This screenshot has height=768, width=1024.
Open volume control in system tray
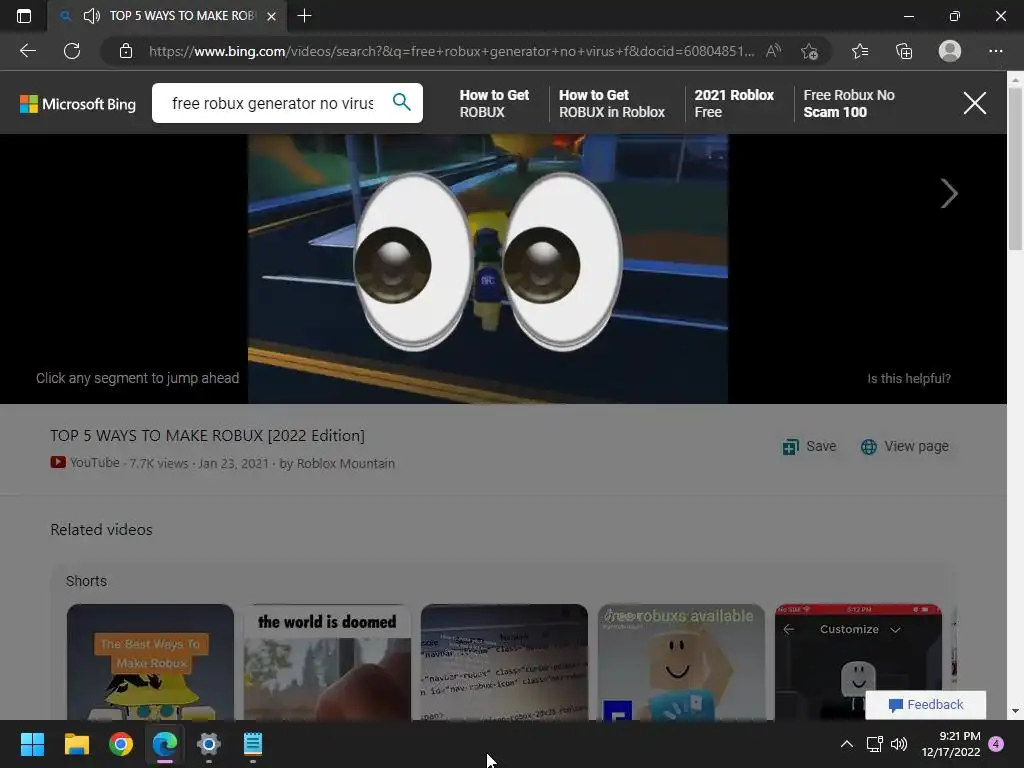coord(899,744)
